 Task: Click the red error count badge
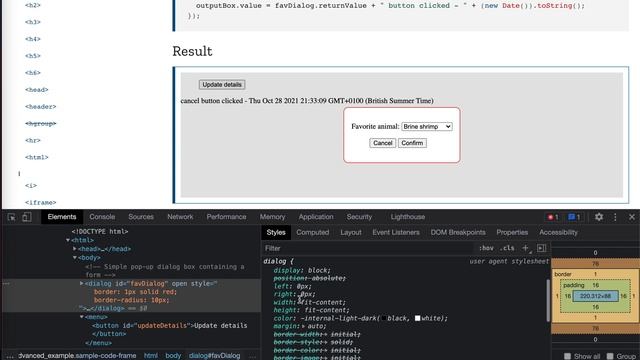[x=553, y=217]
